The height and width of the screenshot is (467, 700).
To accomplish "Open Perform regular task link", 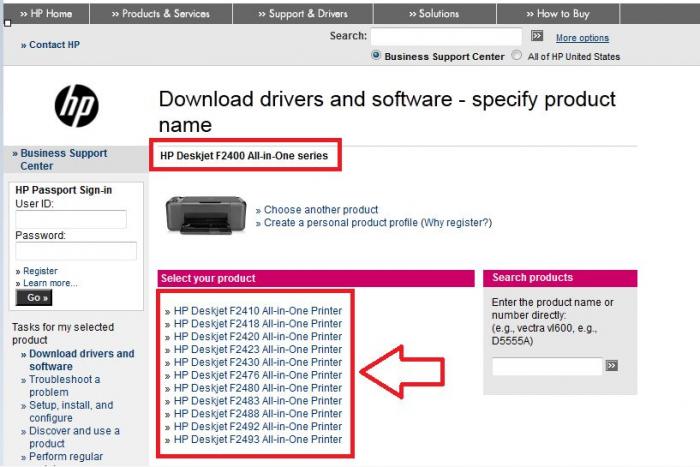I will coord(62,457).
